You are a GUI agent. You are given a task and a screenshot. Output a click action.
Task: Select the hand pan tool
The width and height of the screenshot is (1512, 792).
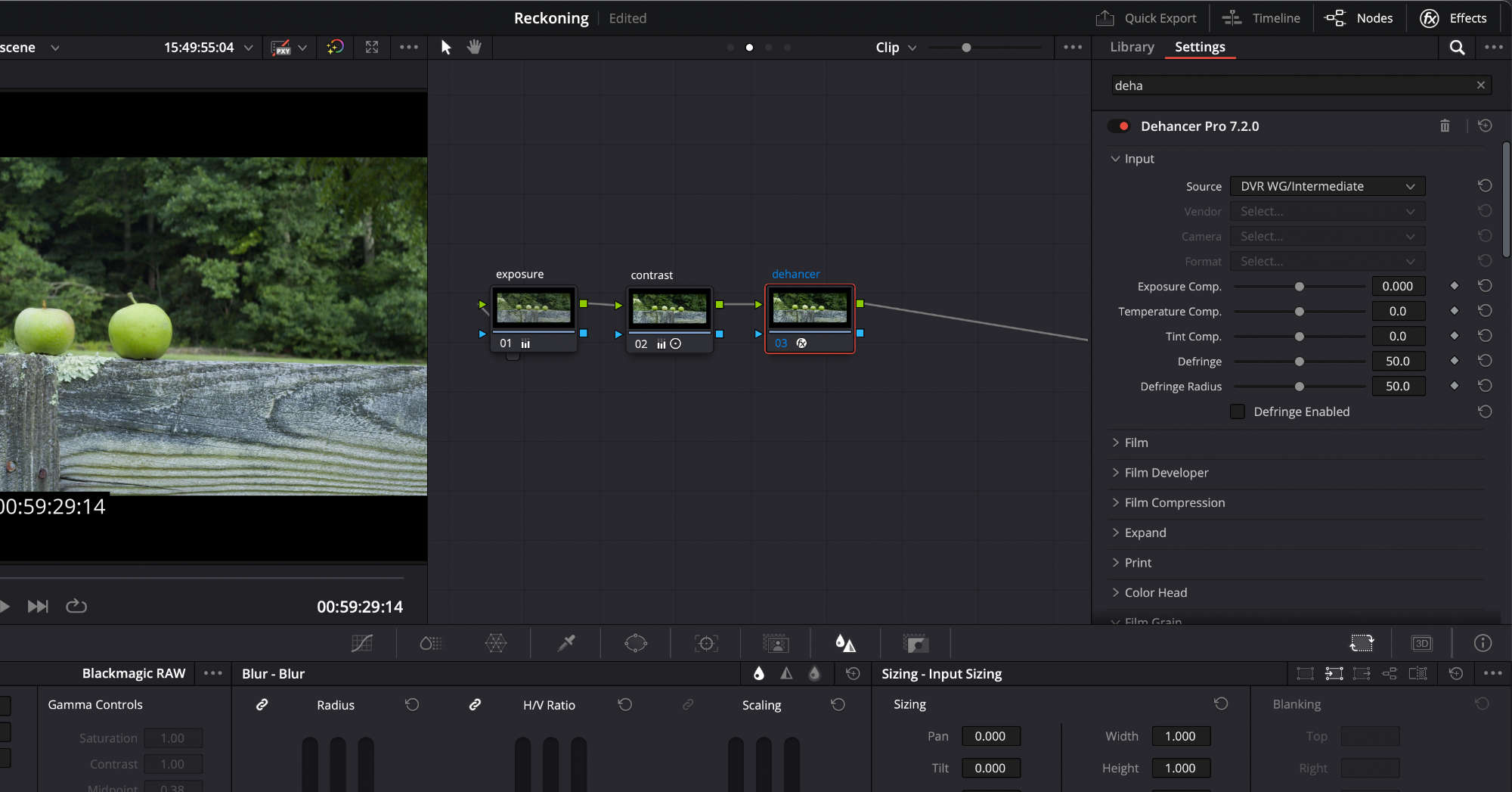(x=474, y=47)
